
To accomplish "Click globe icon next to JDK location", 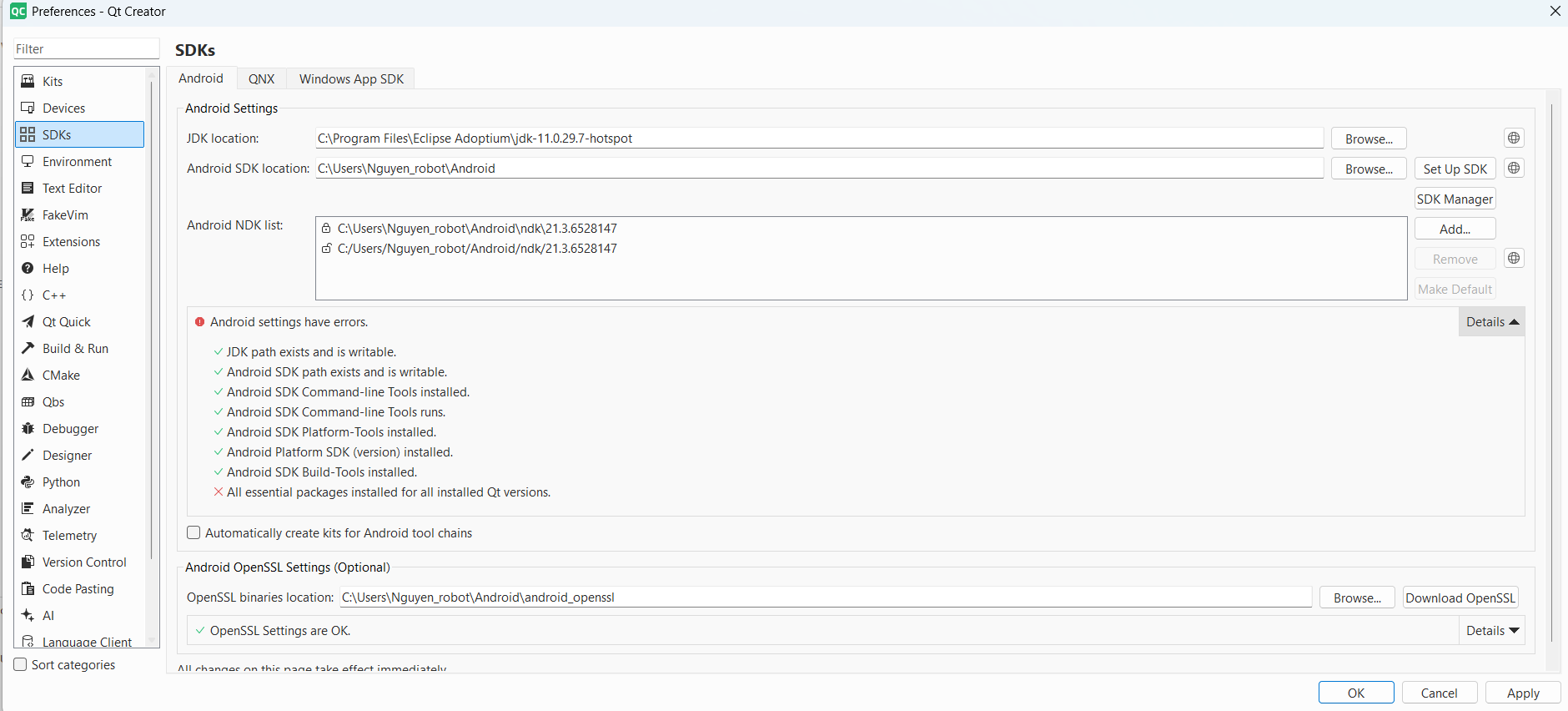I will click(1514, 138).
